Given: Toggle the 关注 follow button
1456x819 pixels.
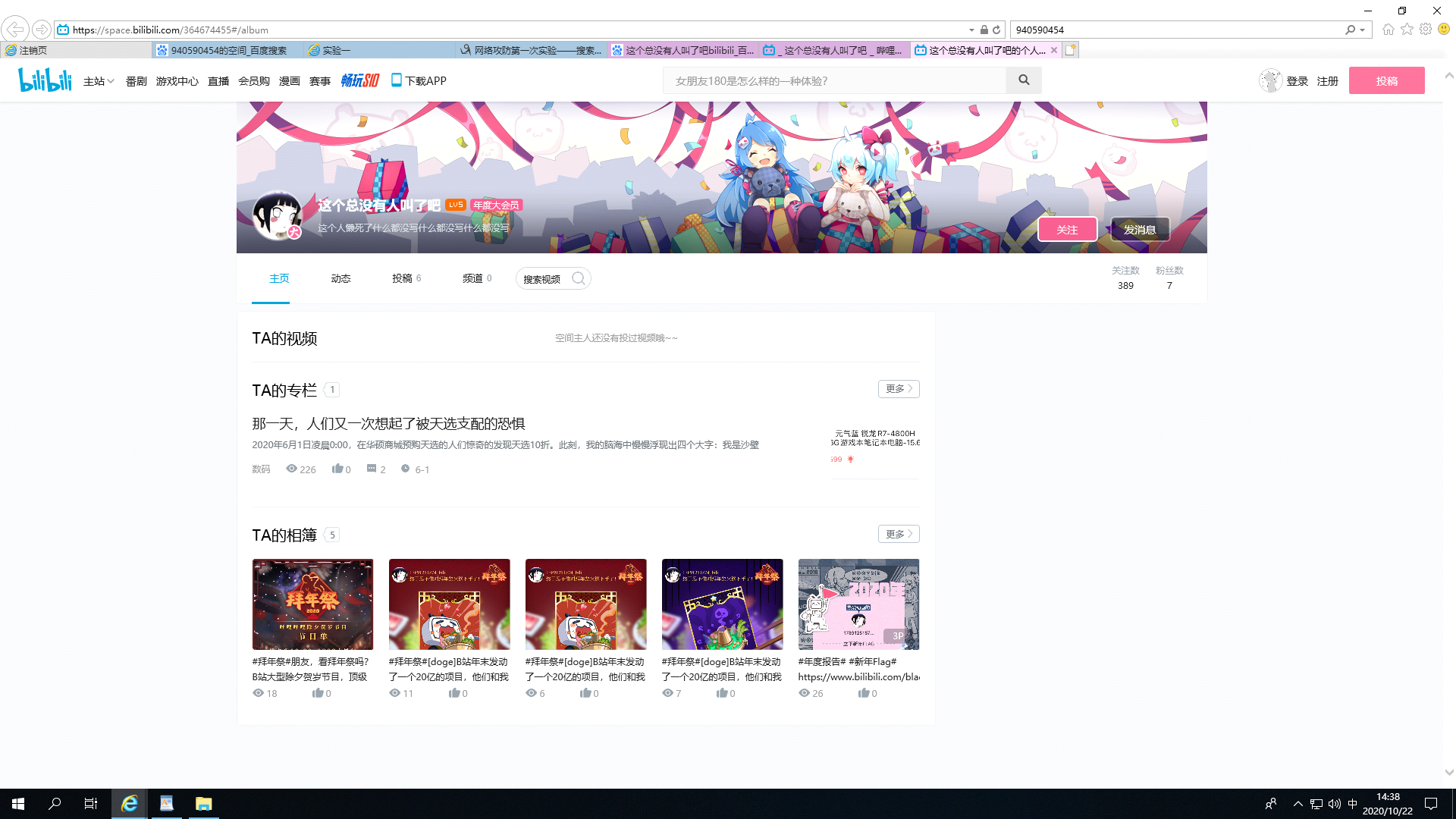Looking at the screenshot, I should [1067, 229].
